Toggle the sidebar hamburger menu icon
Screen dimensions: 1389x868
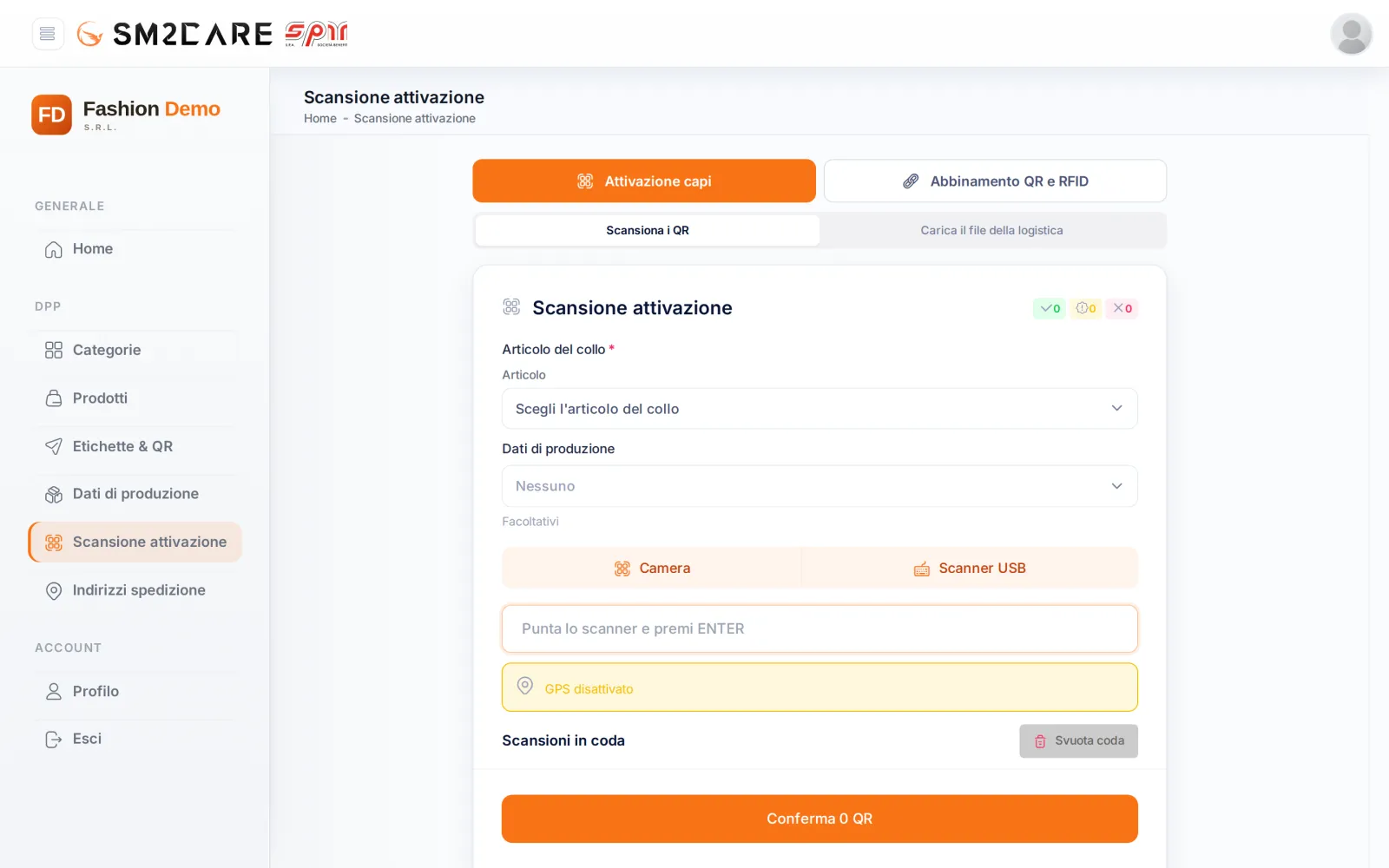click(x=48, y=34)
